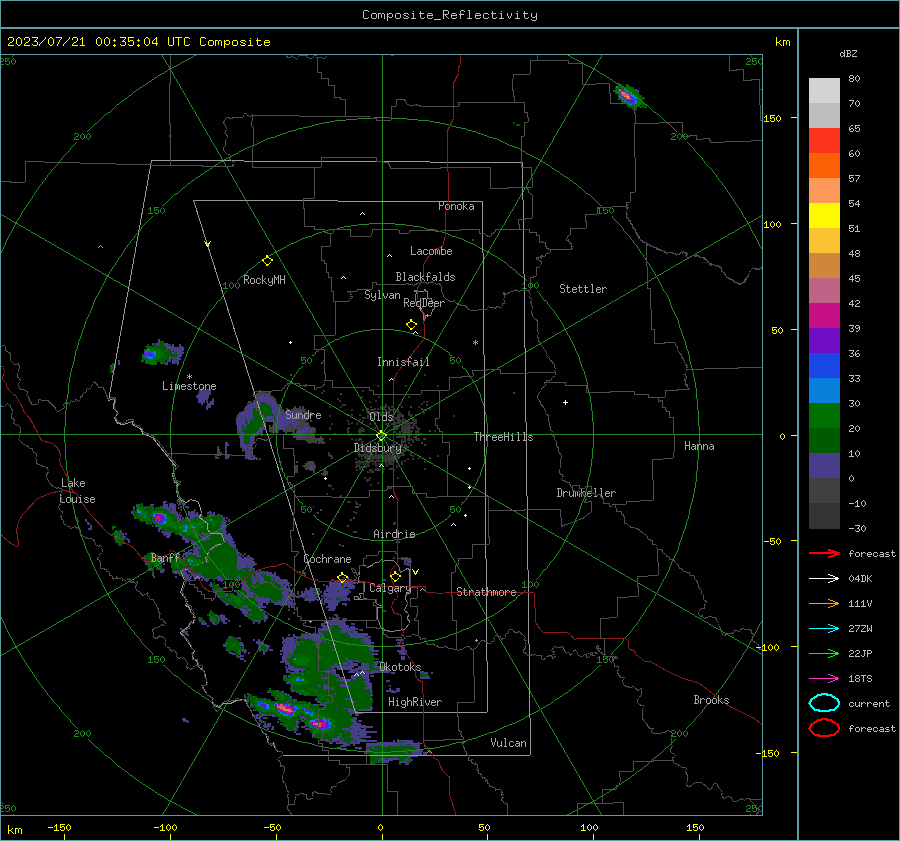Select the red 65 dBZ color swatch
The height and width of the screenshot is (841, 900).
(824, 141)
